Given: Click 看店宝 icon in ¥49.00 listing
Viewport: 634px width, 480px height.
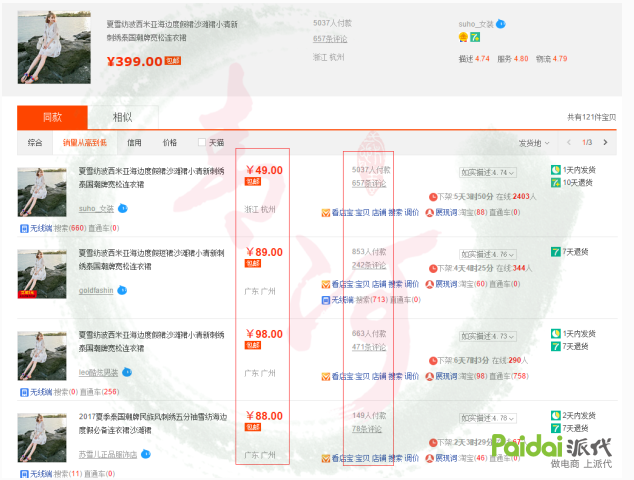Looking at the screenshot, I should tap(325, 213).
